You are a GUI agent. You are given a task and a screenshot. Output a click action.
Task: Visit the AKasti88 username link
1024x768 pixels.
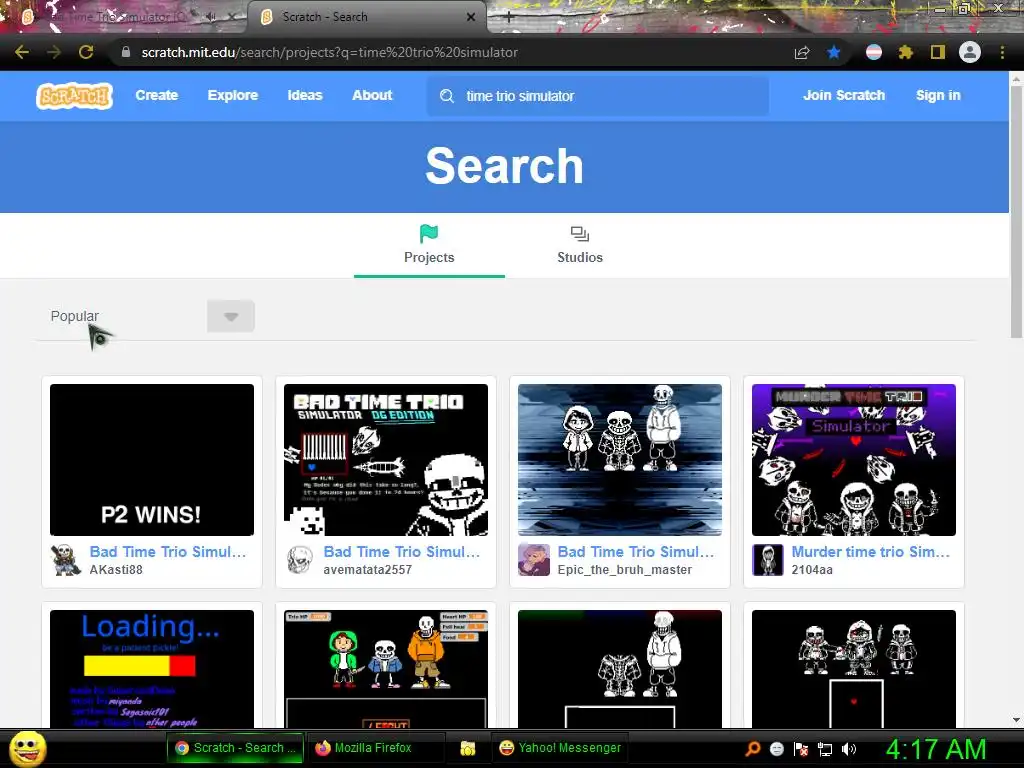pyautogui.click(x=116, y=569)
